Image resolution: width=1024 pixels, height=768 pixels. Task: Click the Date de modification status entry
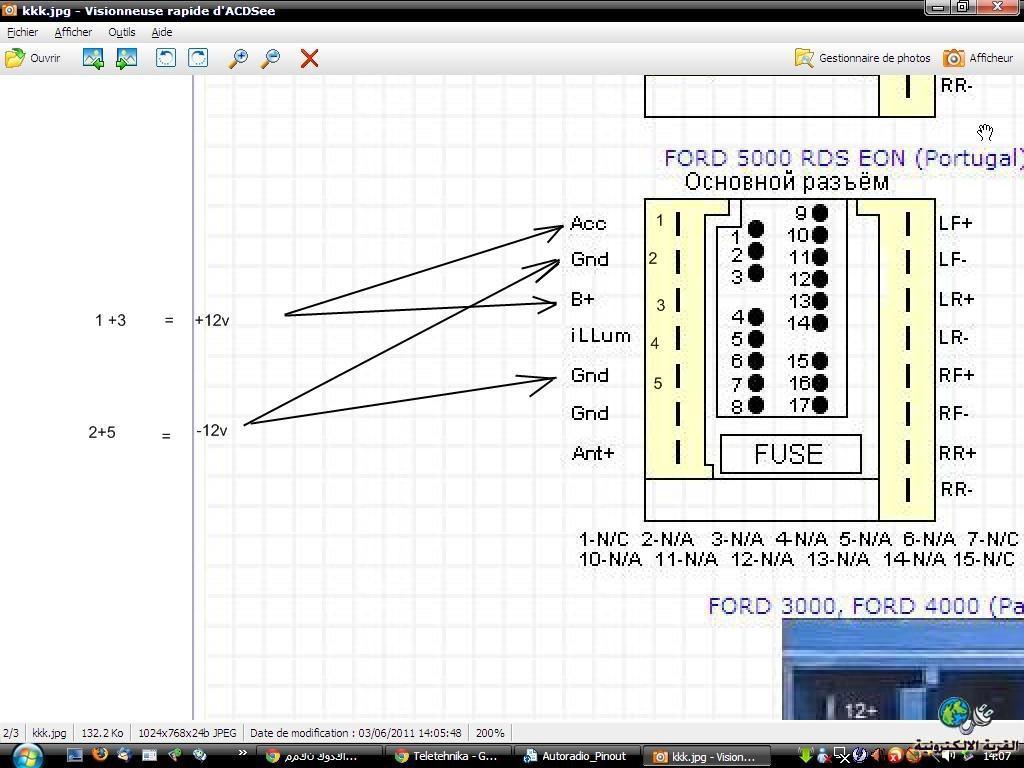pos(355,733)
